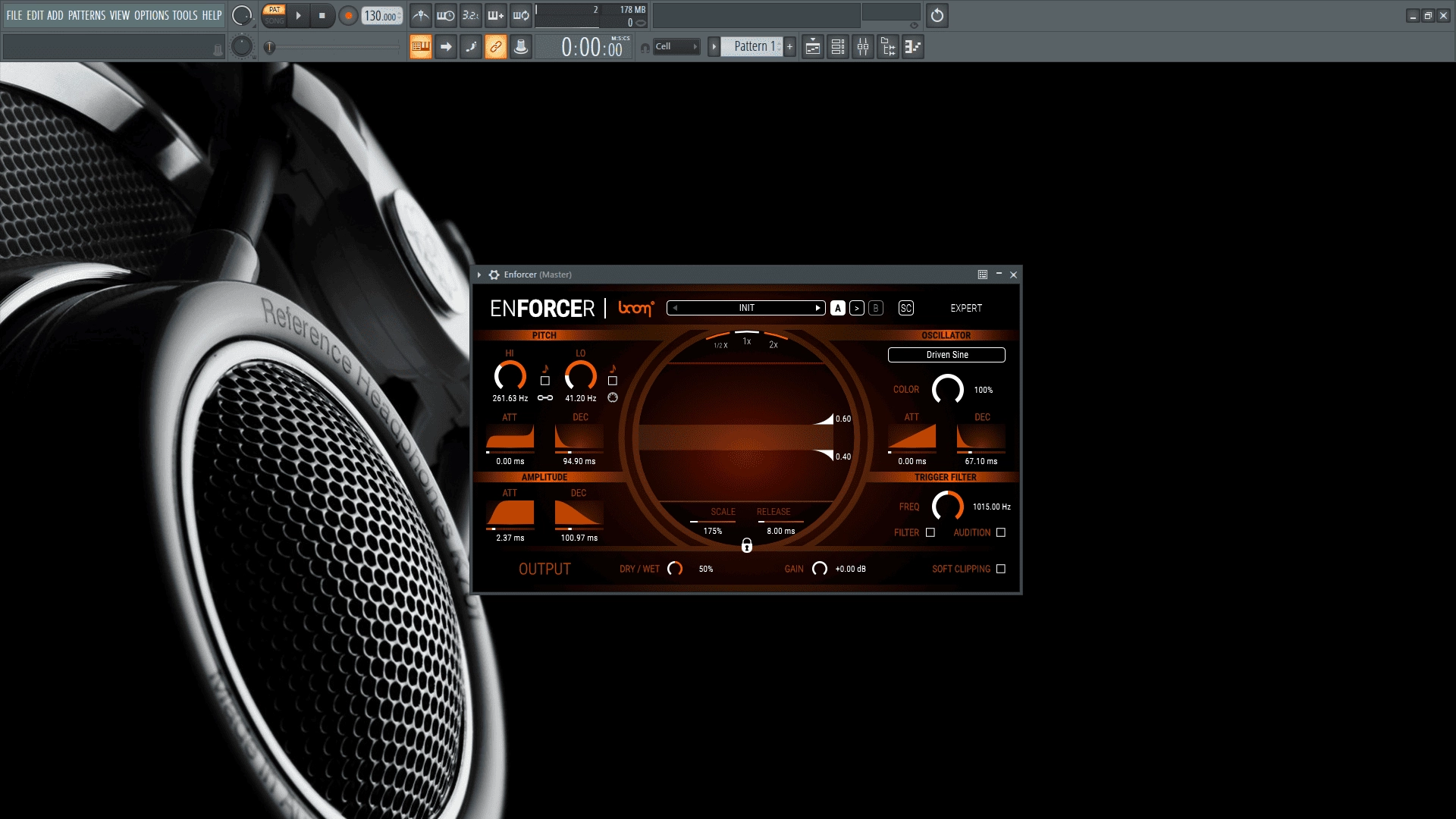The image size is (1456, 819).
Task: Toggle typing keyboard to piano icon
Action: (x=421, y=47)
